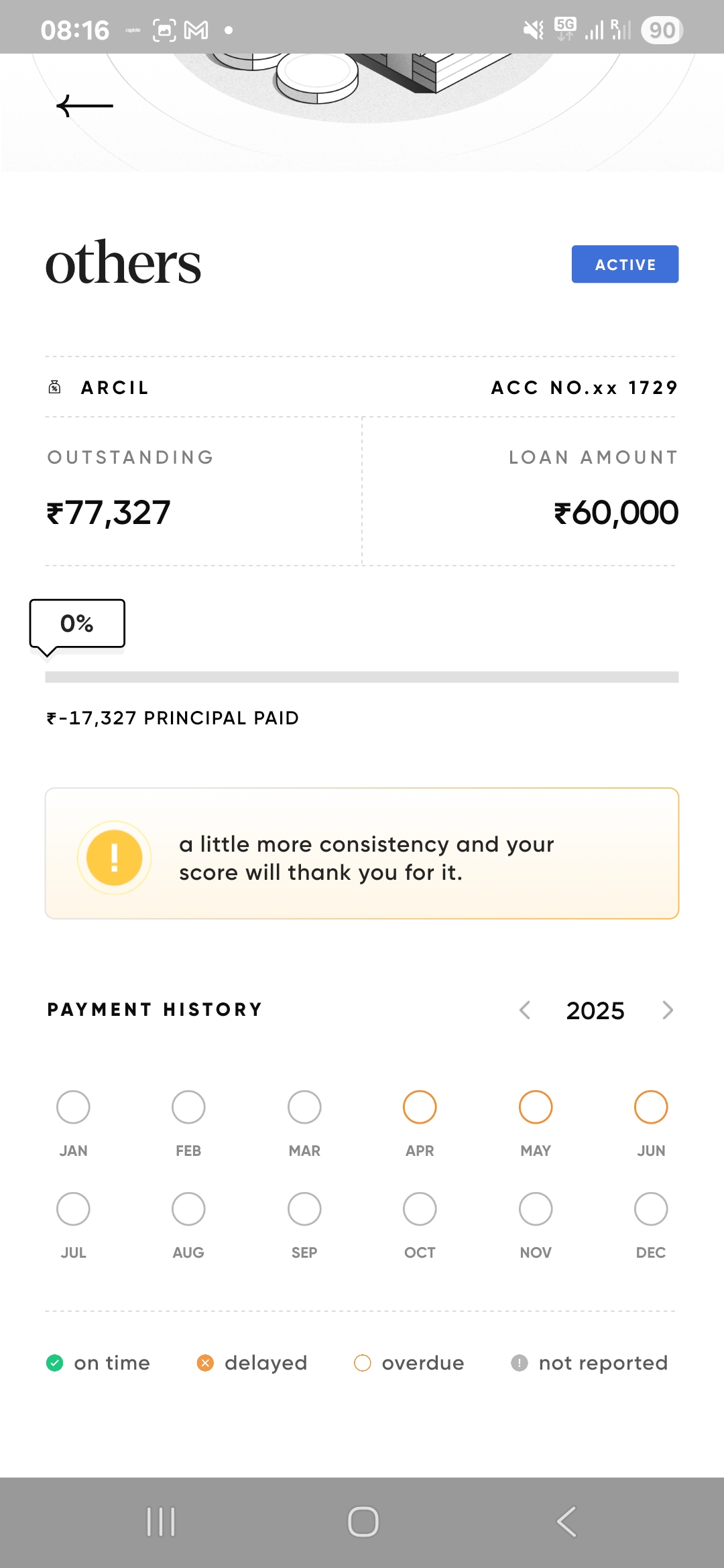The width and height of the screenshot is (724, 1568).
Task: Tap the principal paid progress bar
Action: (x=362, y=677)
